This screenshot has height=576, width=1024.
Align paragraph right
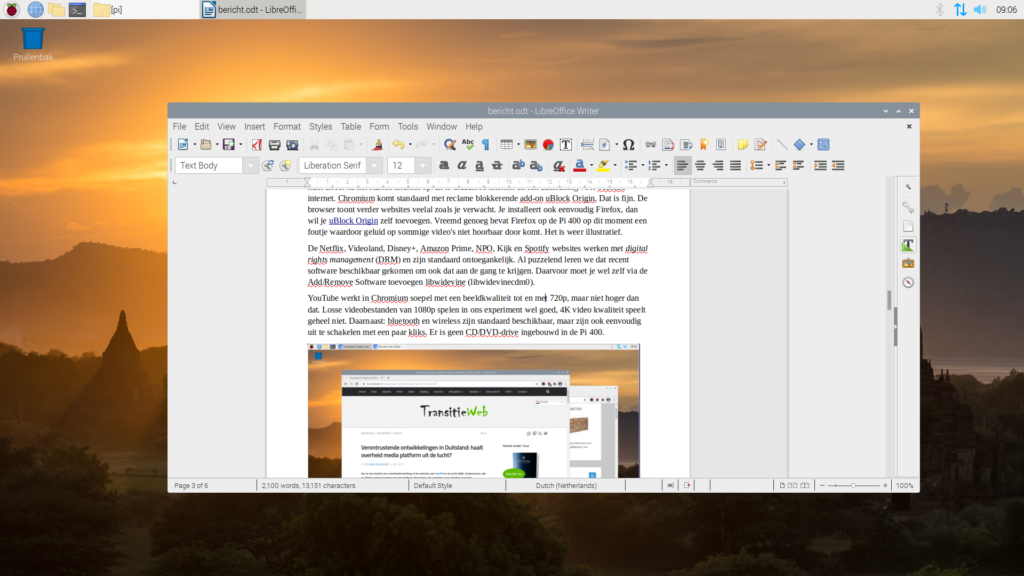click(718, 165)
